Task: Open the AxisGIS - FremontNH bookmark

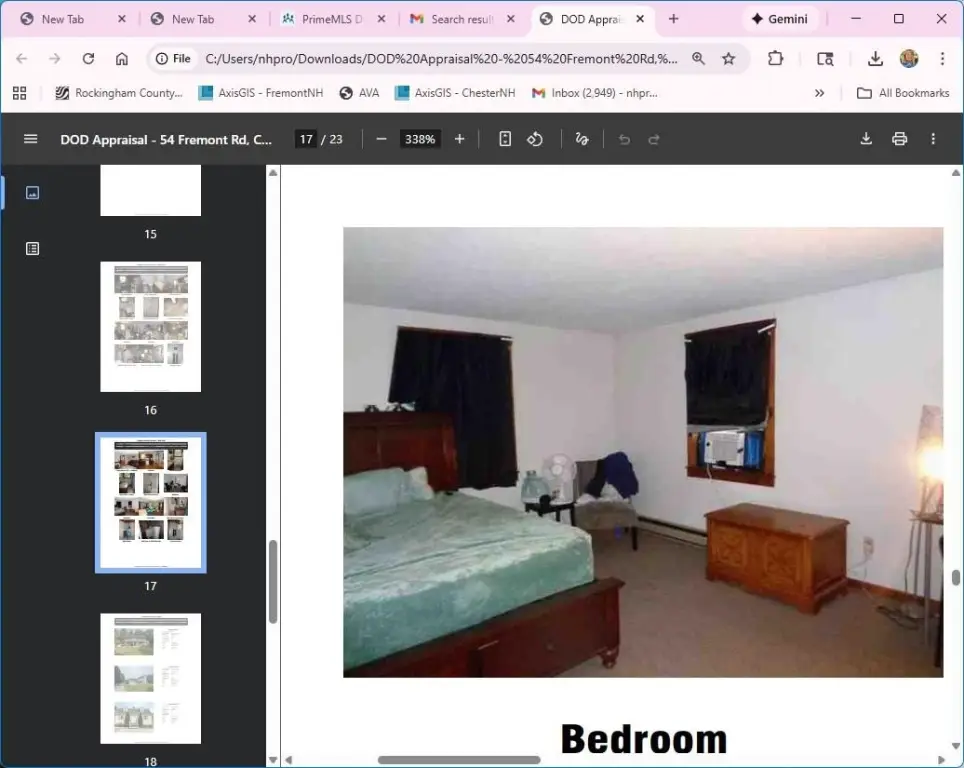Action: [x=261, y=93]
